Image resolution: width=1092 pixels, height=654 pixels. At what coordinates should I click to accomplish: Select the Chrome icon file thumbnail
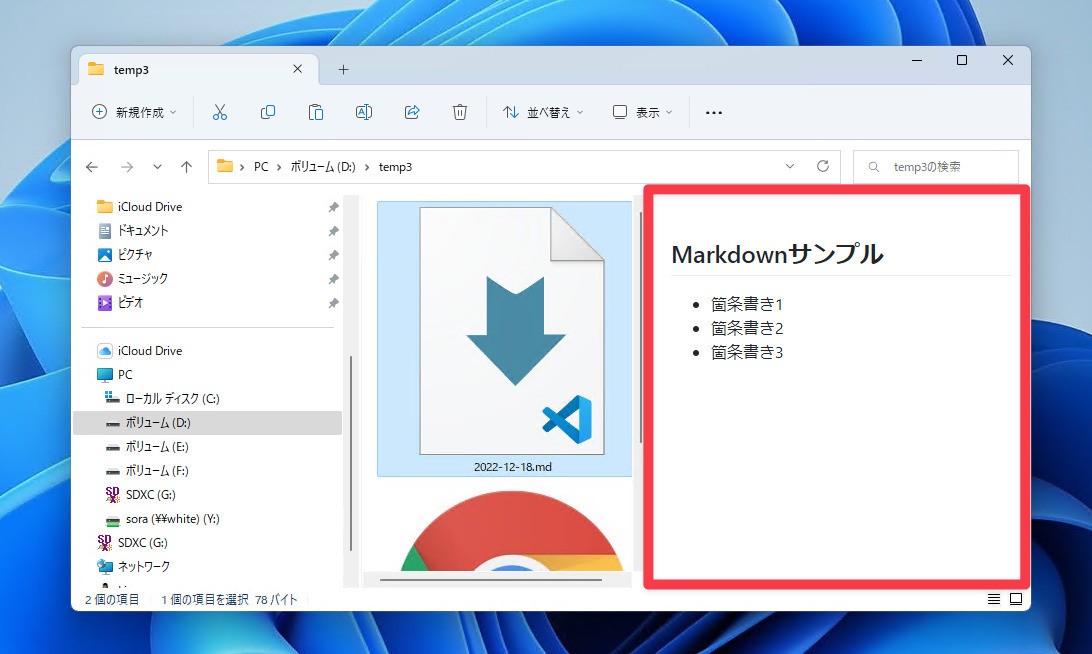pyautogui.click(x=512, y=531)
